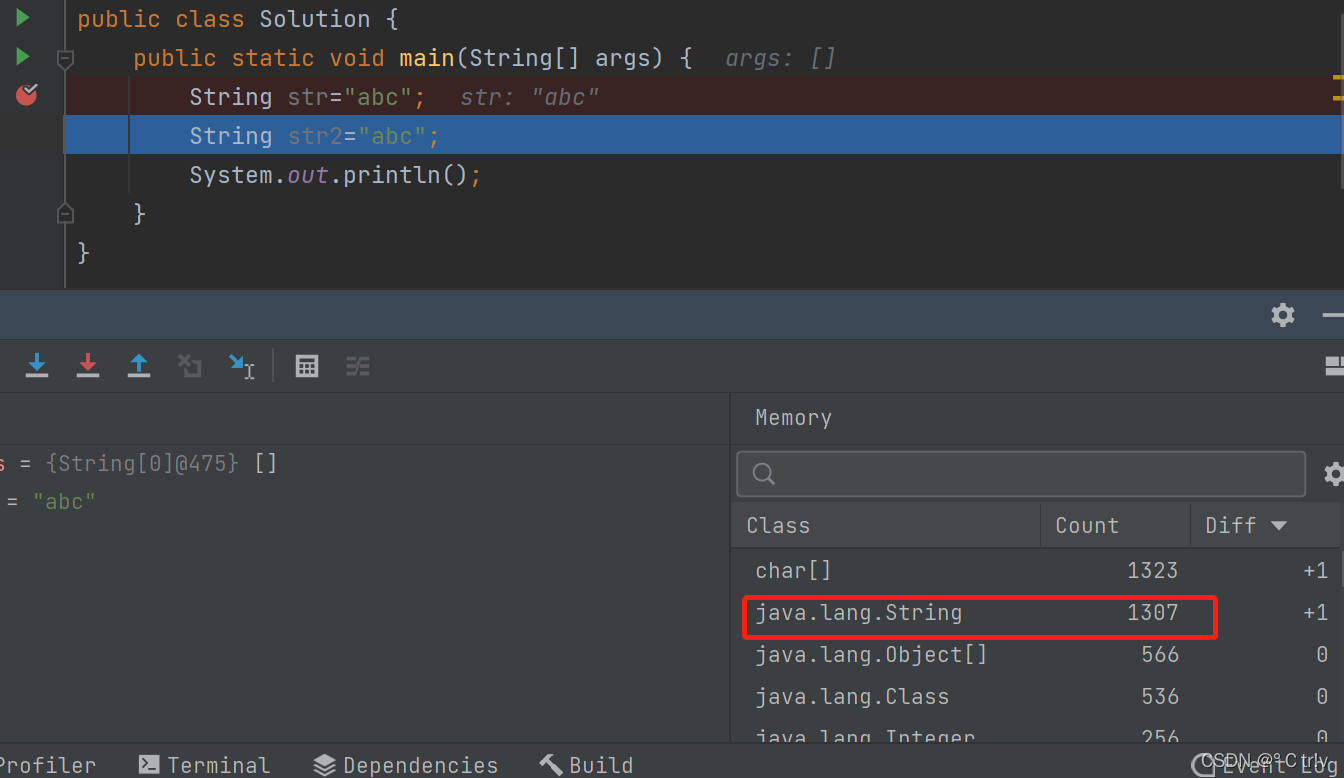The width and height of the screenshot is (1344, 778).
Task: Click the count 536 cell
Action: (x=1160, y=697)
